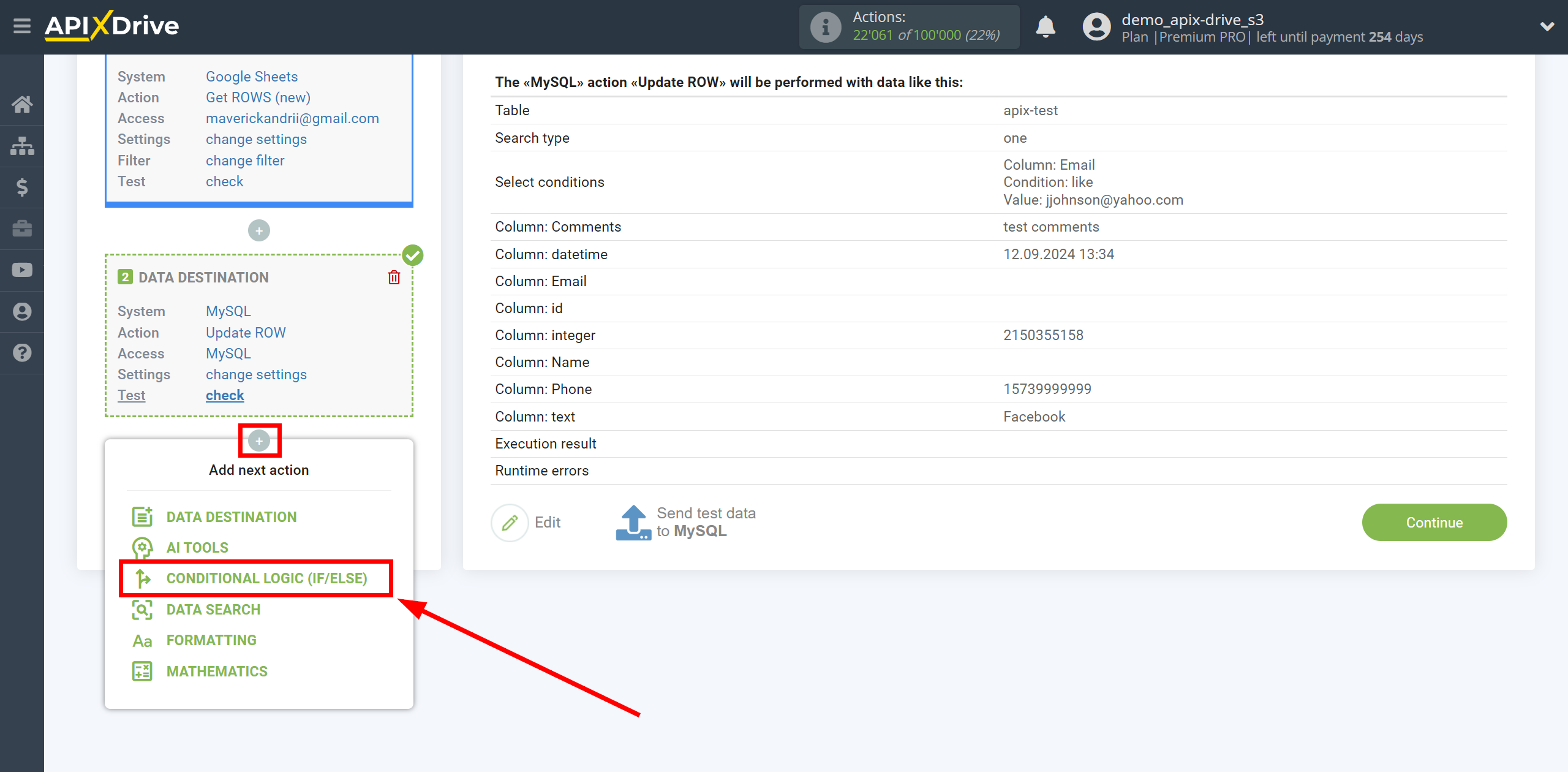Image resolution: width=1568 pixels, height=772 pixels.
Task: Click the Conditional Logic branch icon
Action: [x=142, y=578]
